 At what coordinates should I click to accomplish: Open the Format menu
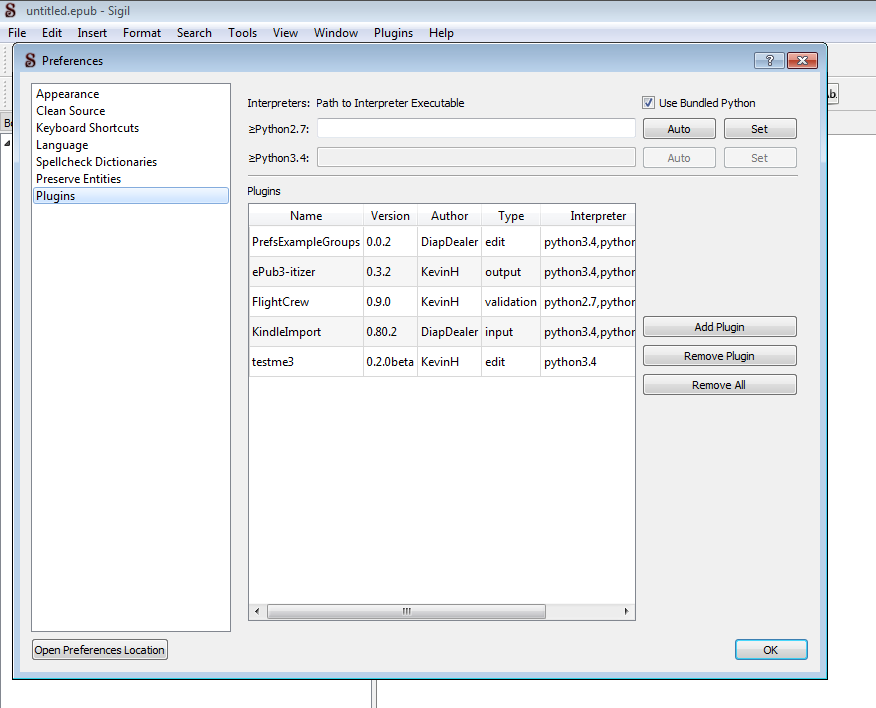[142, 33]
